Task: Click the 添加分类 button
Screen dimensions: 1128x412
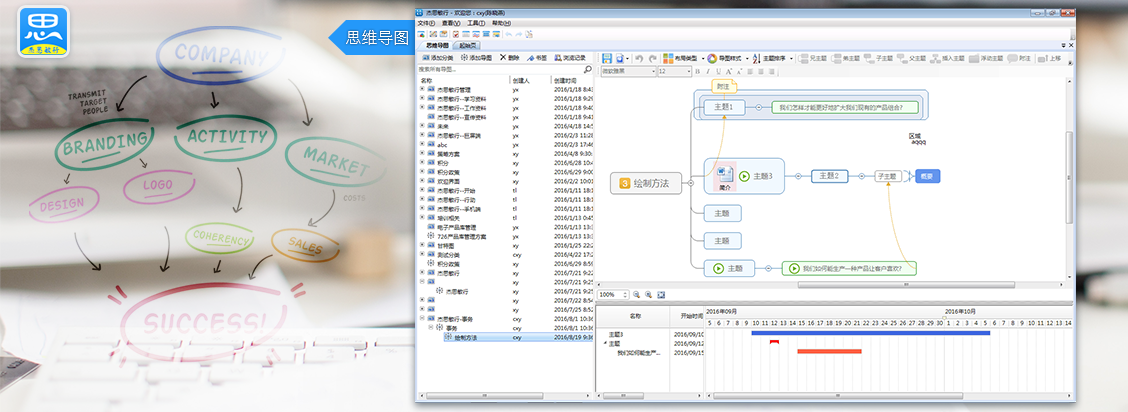Action: pyautogui.click(x=437, y=58)
